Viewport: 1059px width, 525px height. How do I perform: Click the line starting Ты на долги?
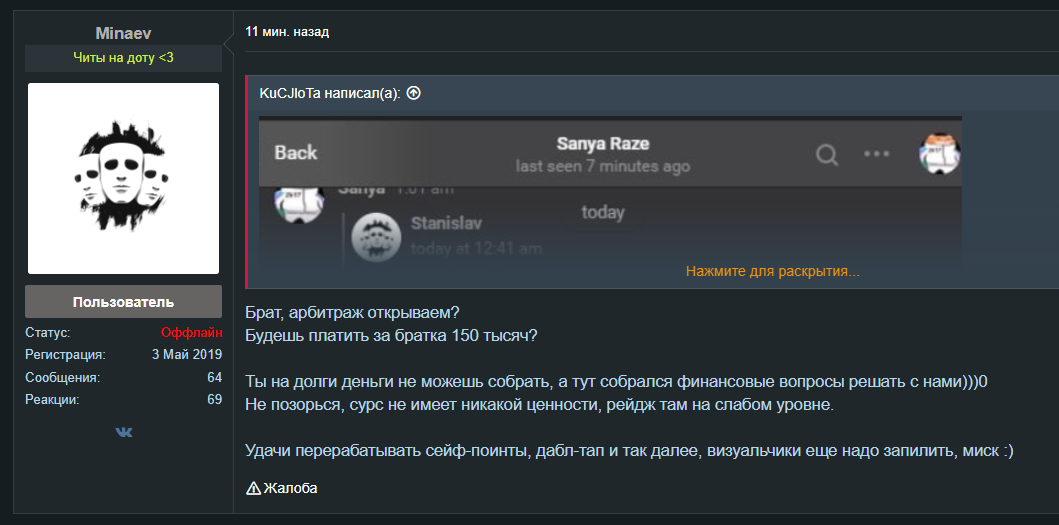pyautogui.click(x=617, y=382)
